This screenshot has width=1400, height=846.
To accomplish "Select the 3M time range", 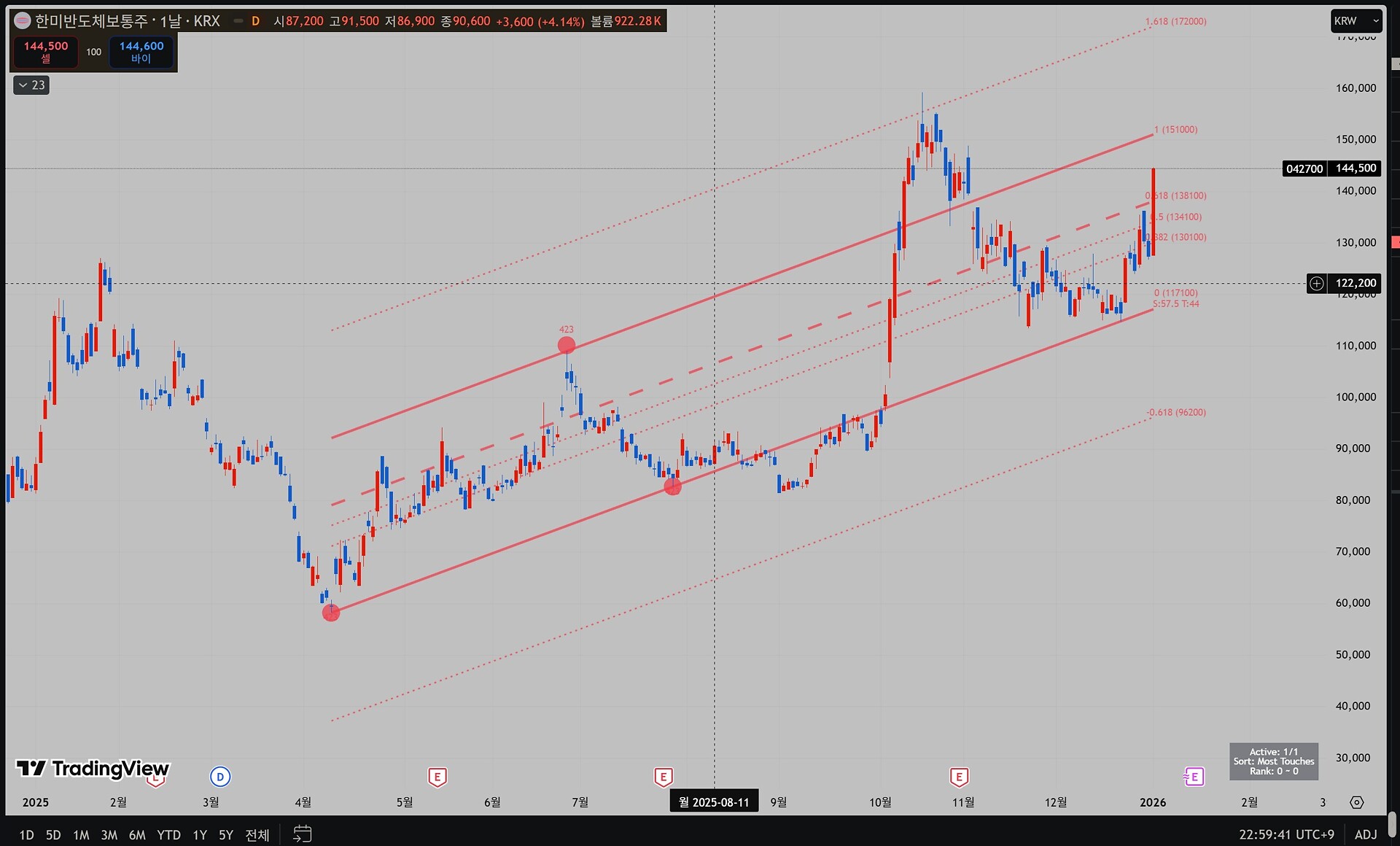I will (109, 835).
